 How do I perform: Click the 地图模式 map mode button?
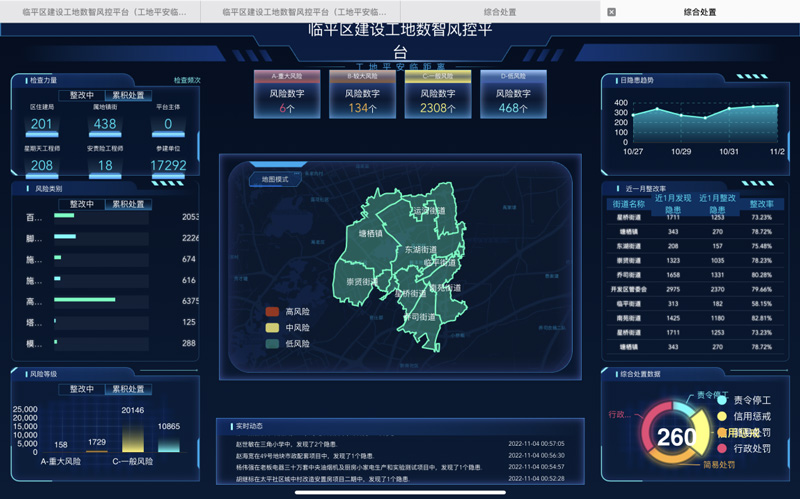point(275,179)
